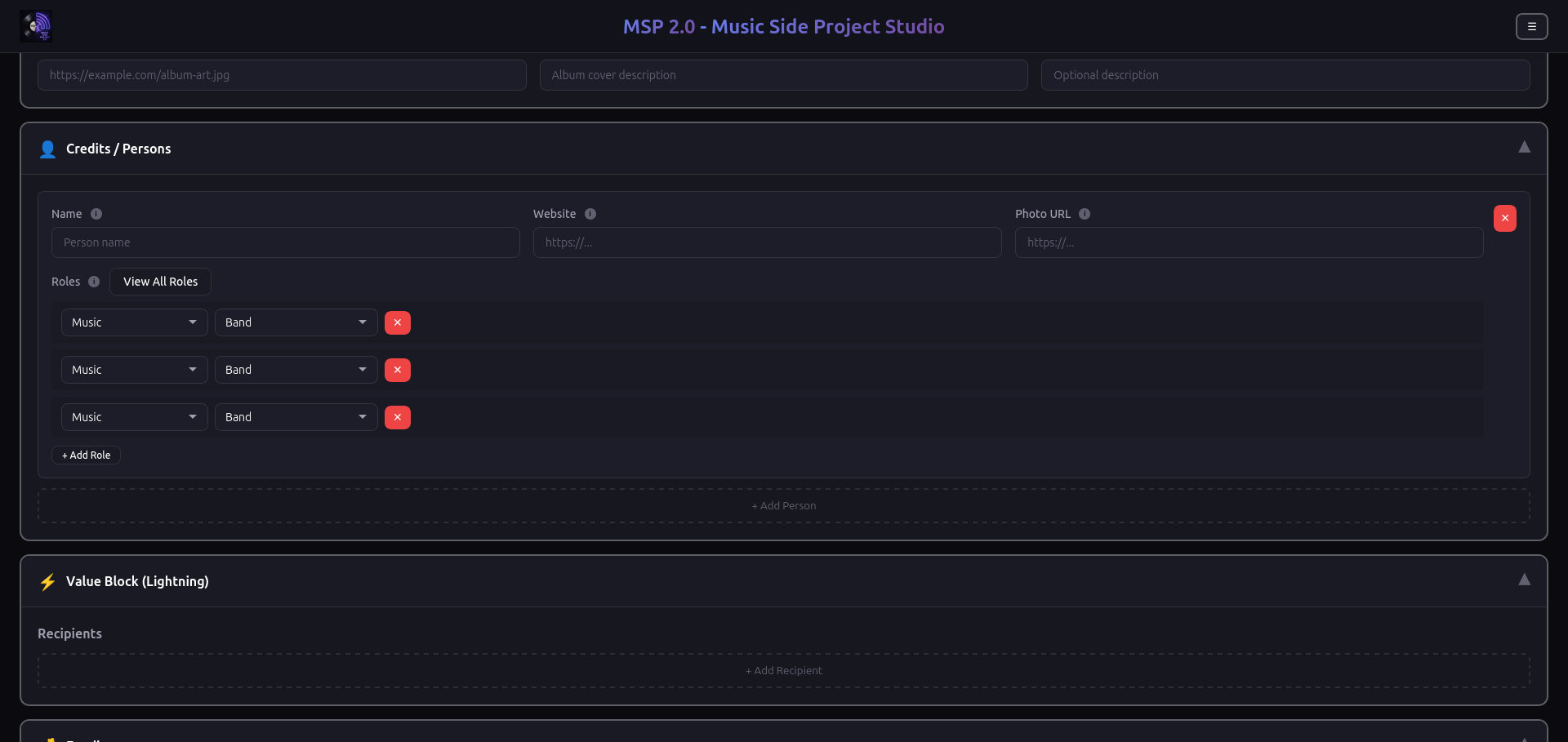The width and height of the screenshot is (1568, 742).
Task: Click + Add Recipient in Value Block
Action: 783,671
